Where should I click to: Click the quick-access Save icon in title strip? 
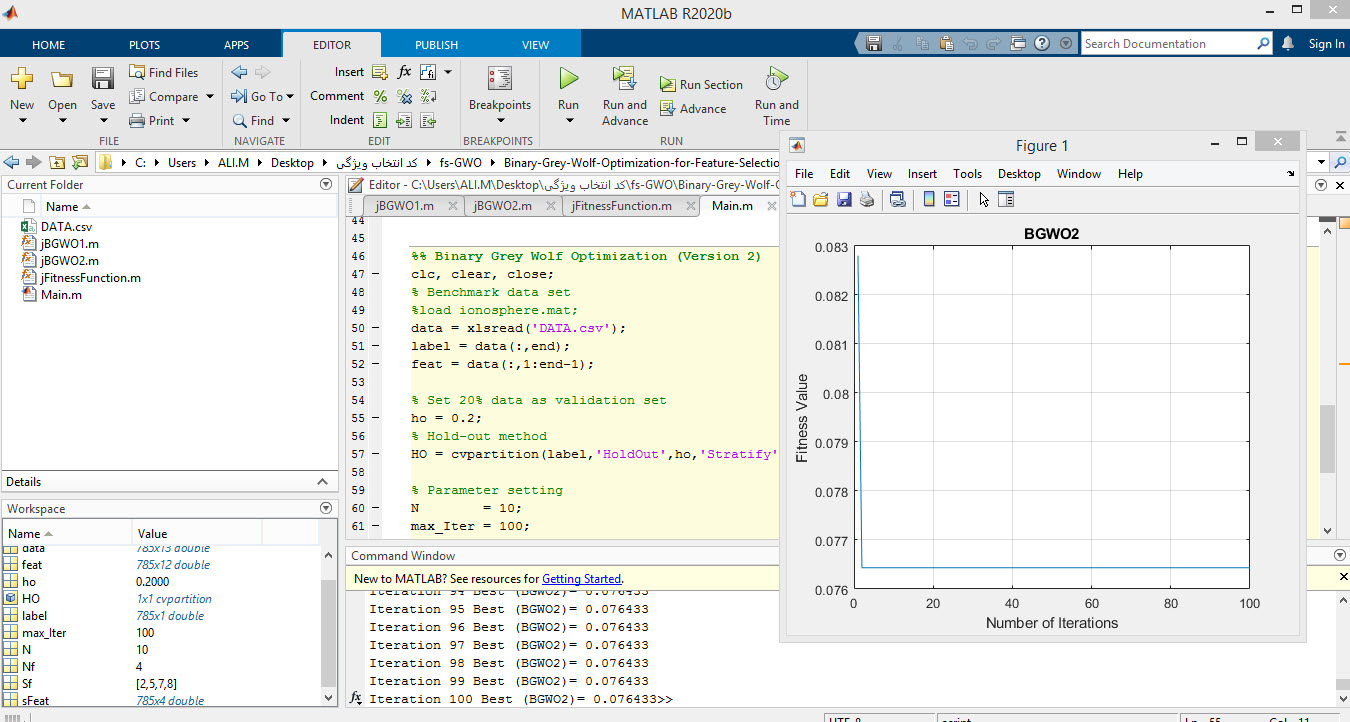[x=873, y=43]
